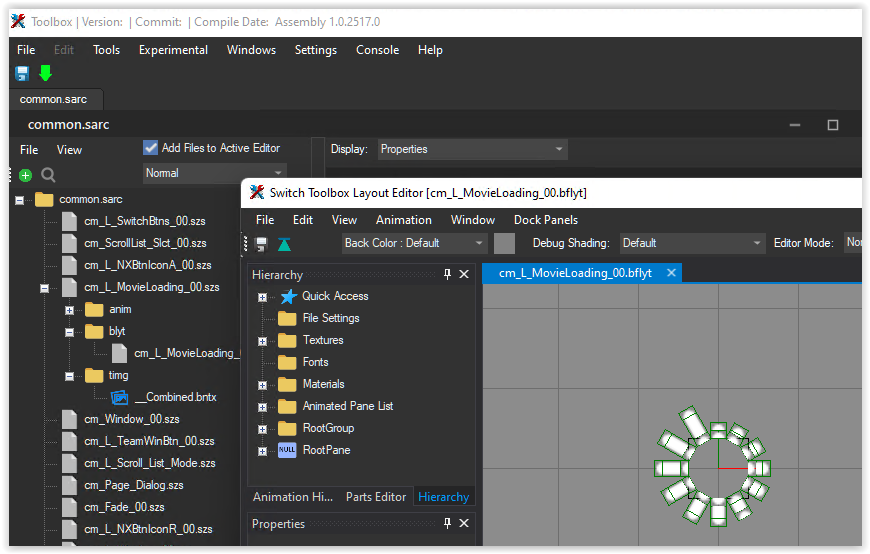The image size is (870, 554).
Task: Open the Tools menu in Toolbox
Action: [x=107, y=50]
